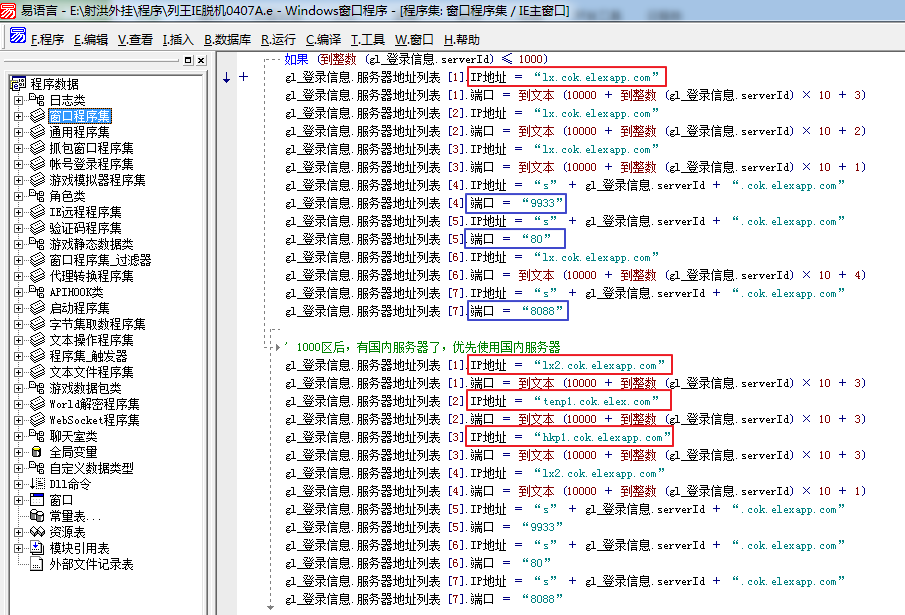The image size is (905, 615).
Task: Open the 常量表 icon entry
Action: [x=38, y=516]
